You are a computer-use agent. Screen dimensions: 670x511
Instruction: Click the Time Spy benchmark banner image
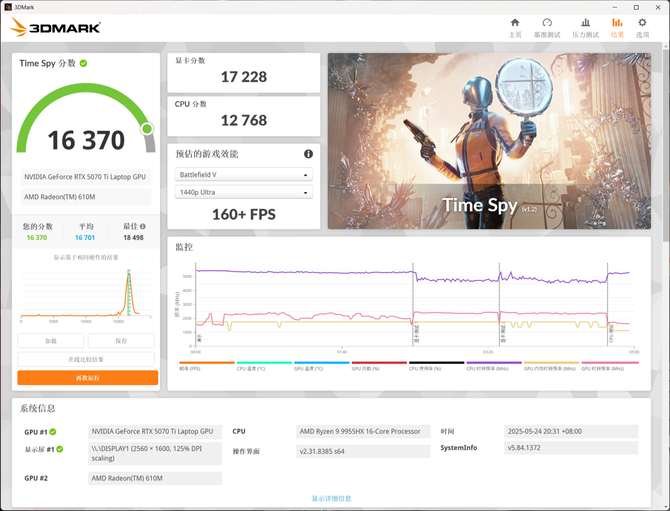click(488, 140)
